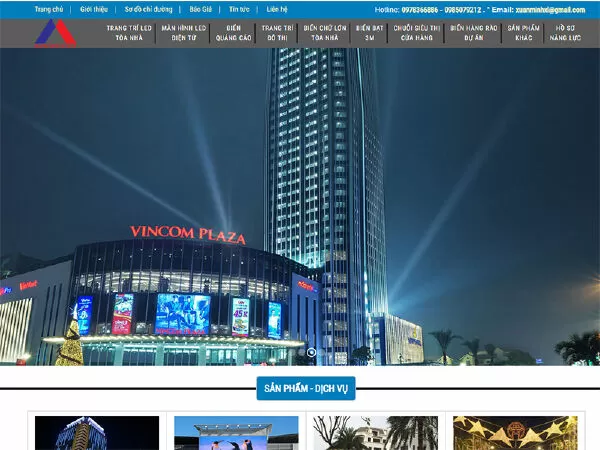Image resolution: width=600 pixels, height=450 pixels.
Task: Open the outdoor LED screen product thumbnail
Action: click(236, 433)
